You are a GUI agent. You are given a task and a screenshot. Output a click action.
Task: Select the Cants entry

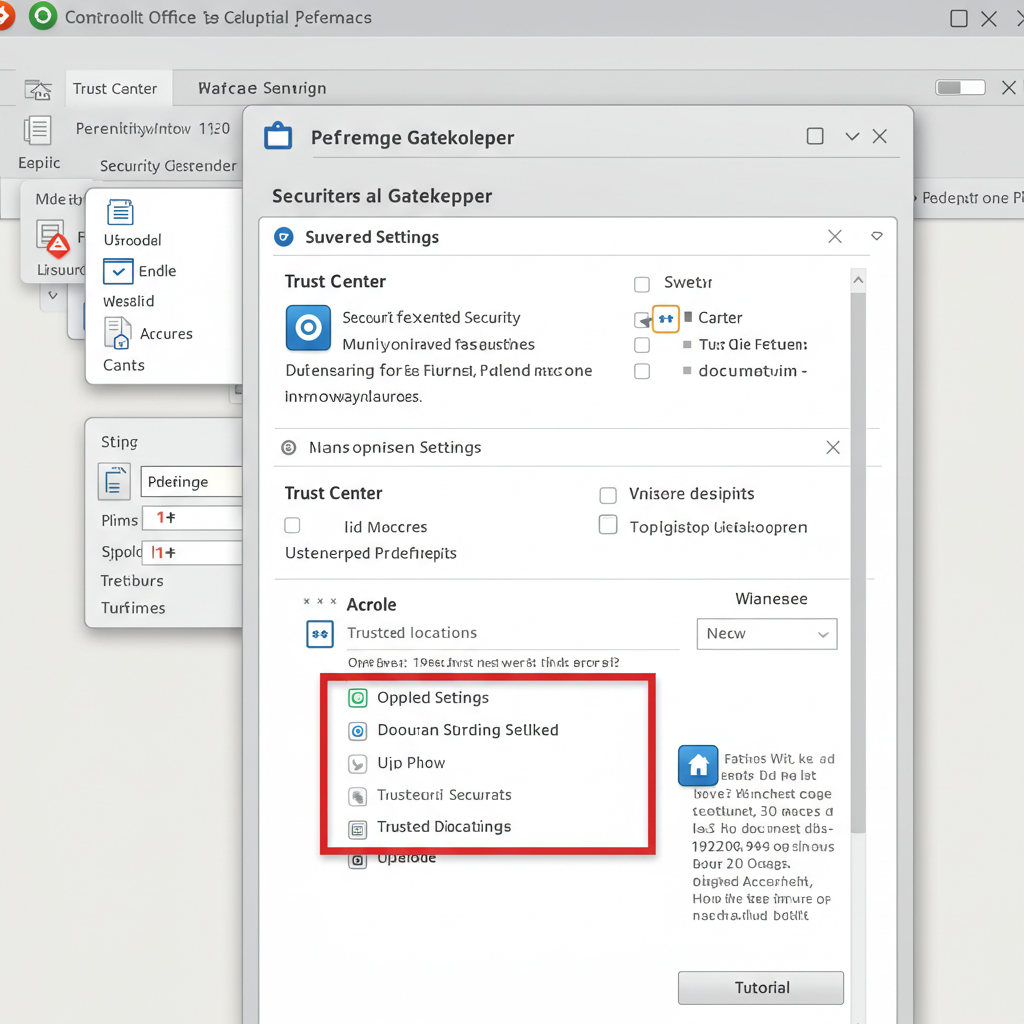pyautogui.click(x=123, y=365)
